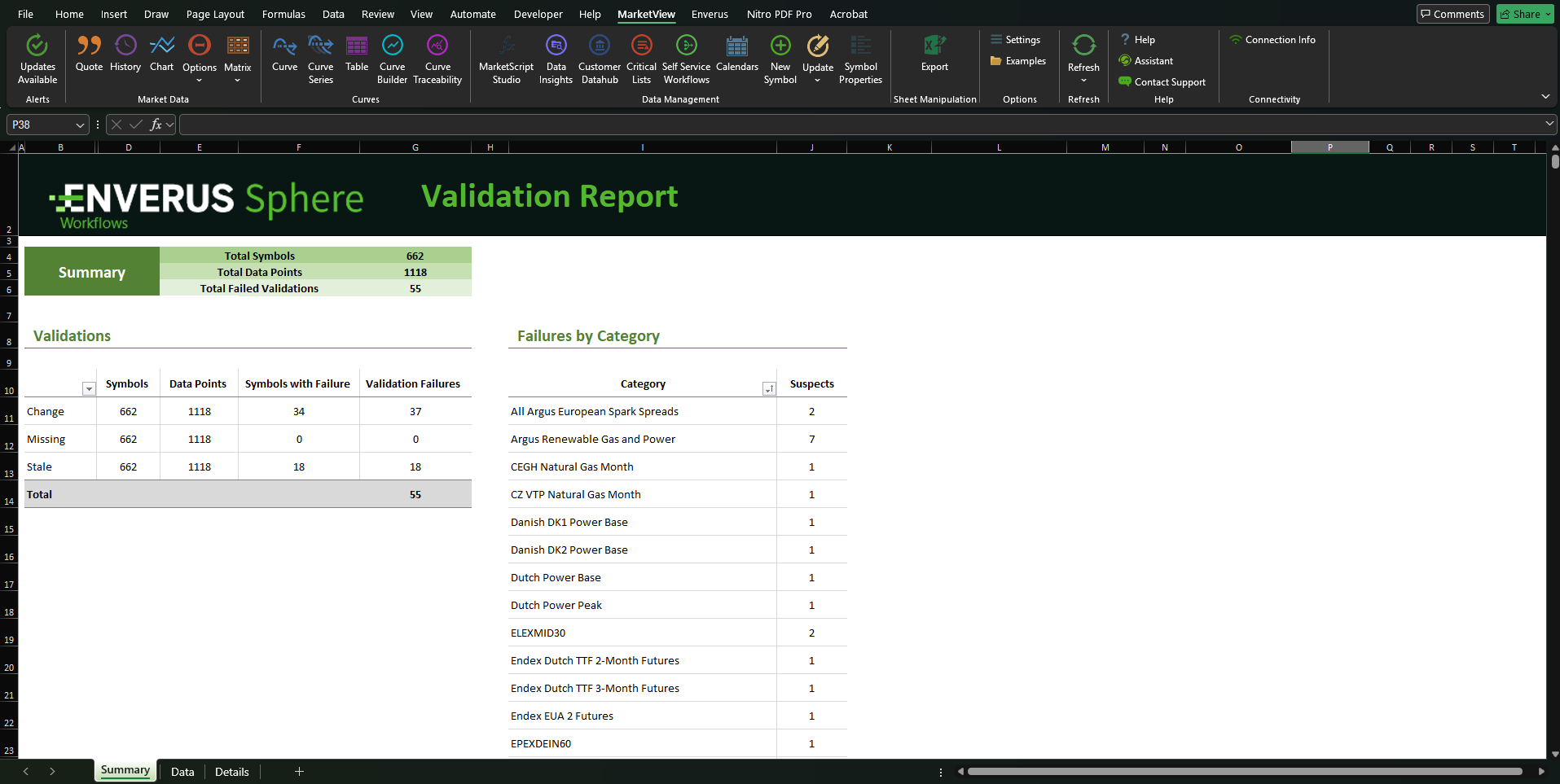This screenshot has width=1560, height=784.
Task: Open the Category column filter dropdown
Action: (768, 389)
